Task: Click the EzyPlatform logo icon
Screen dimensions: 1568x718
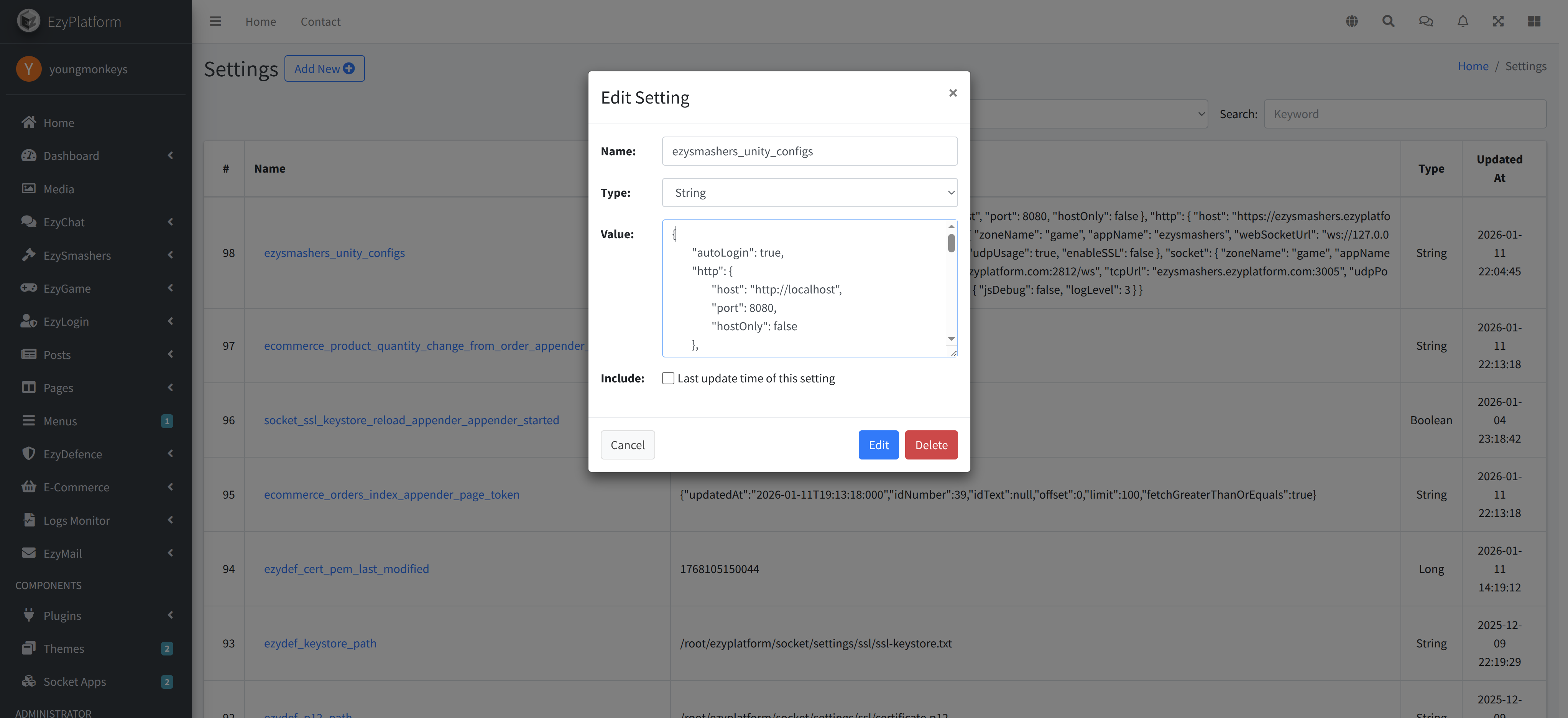Action: coord(28,21)
